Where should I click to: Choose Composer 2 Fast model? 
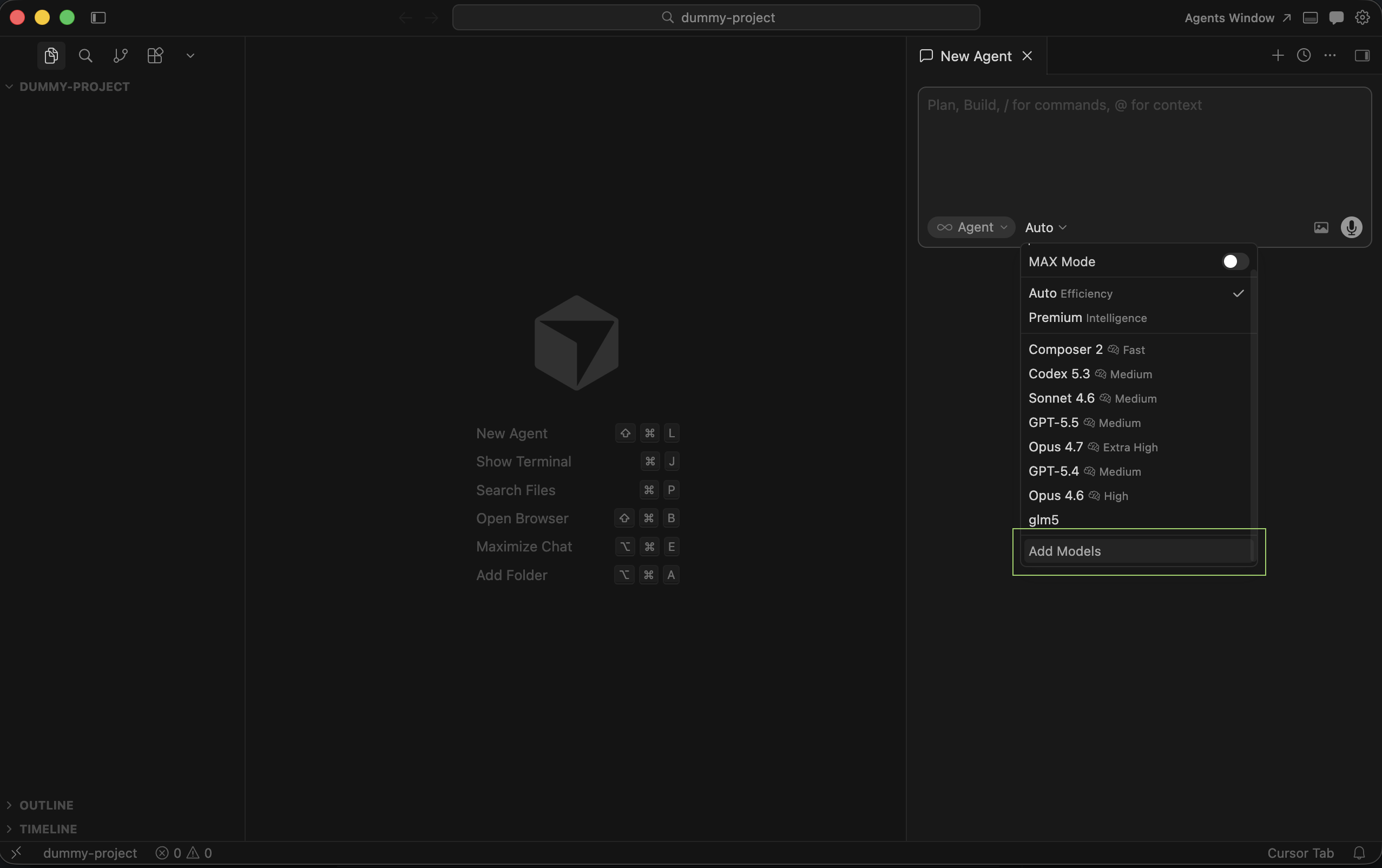pos(1137,350)
